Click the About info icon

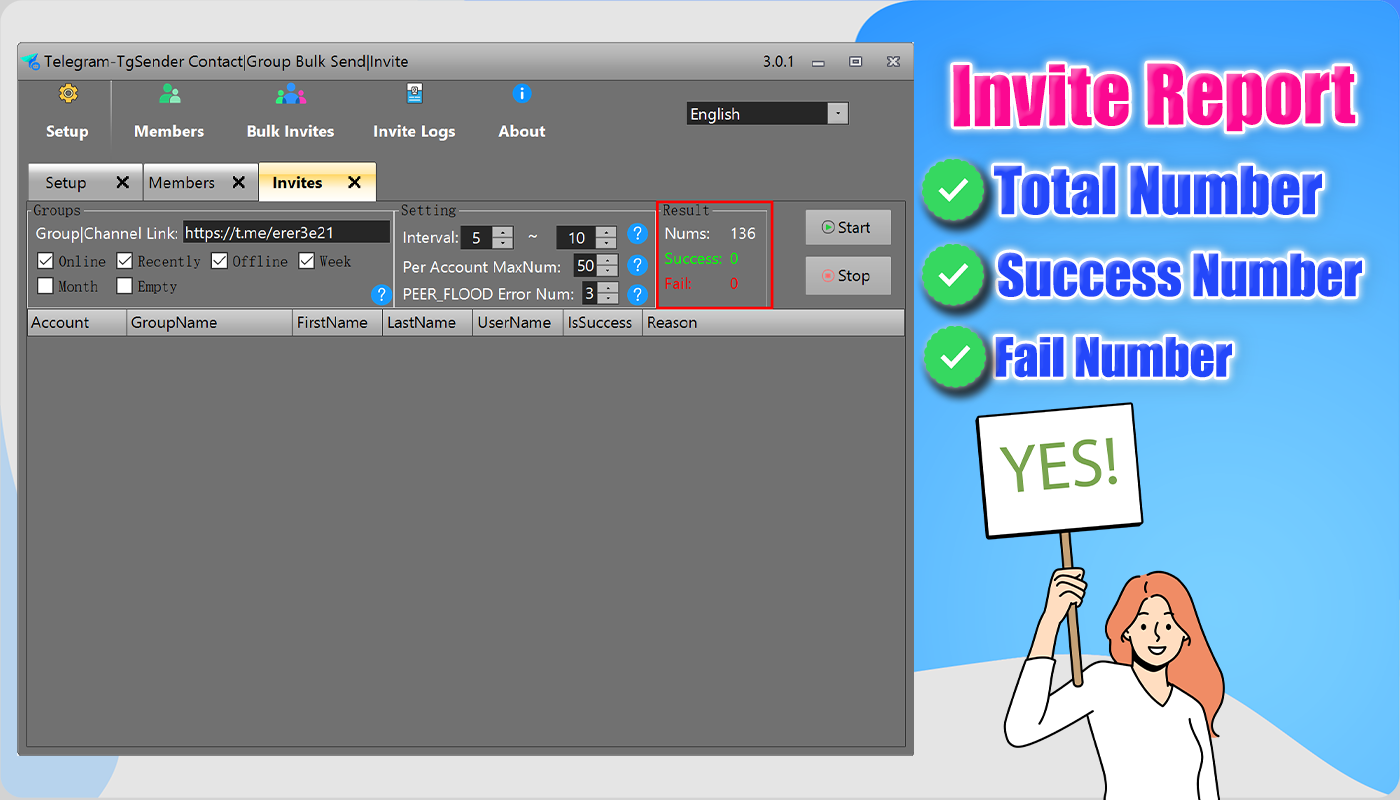tap(521, 94)
